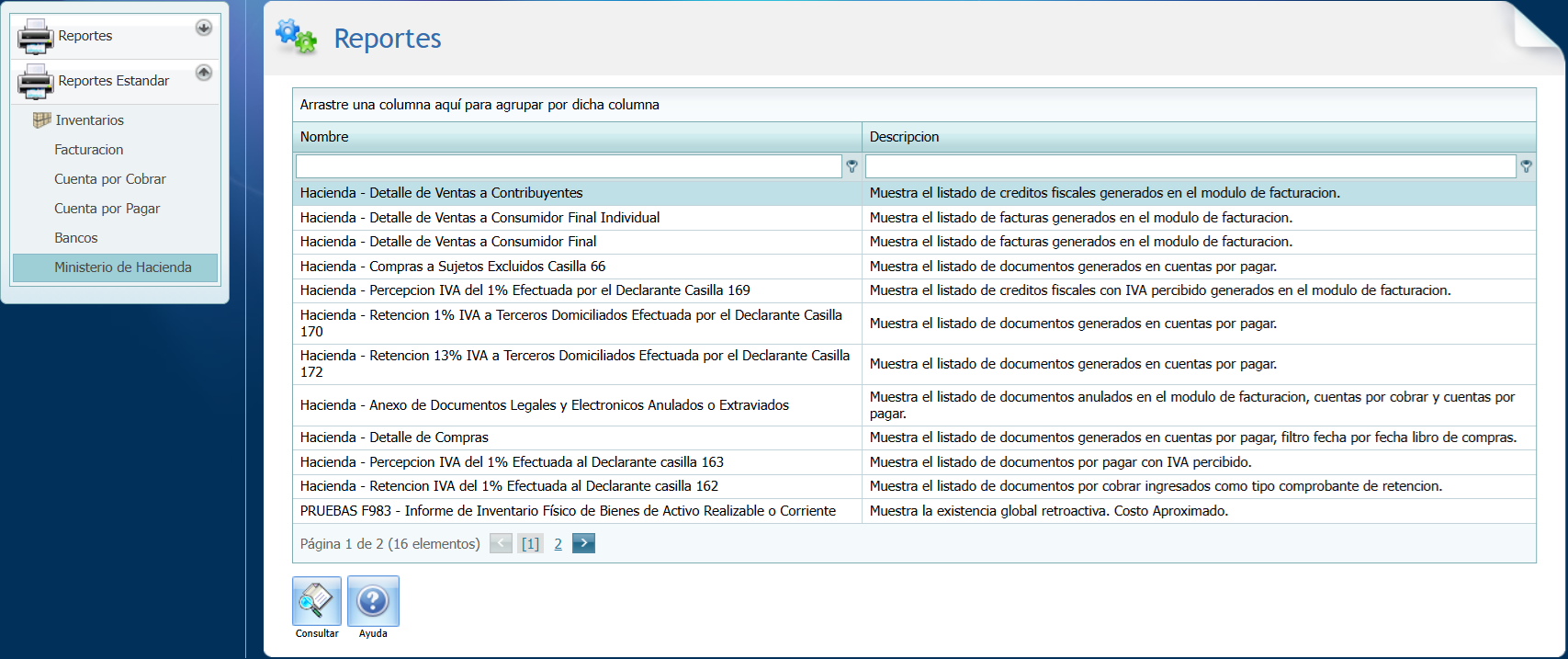Click the Inventarios box icon
This screenshot has height=659, width=1568.
pos(41,120)
